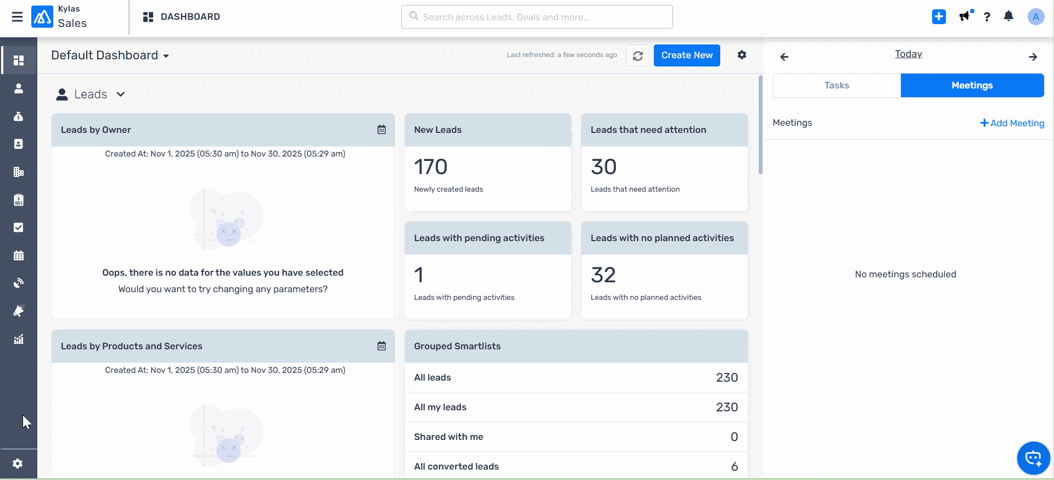
Task: Click the Create New button
Action: 686,56
